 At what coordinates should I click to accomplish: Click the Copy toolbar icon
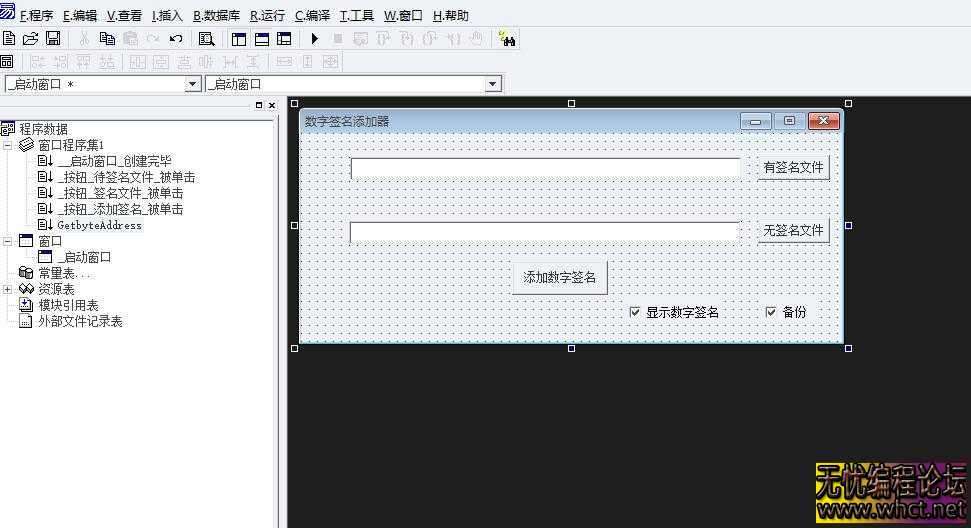(107, 39)
